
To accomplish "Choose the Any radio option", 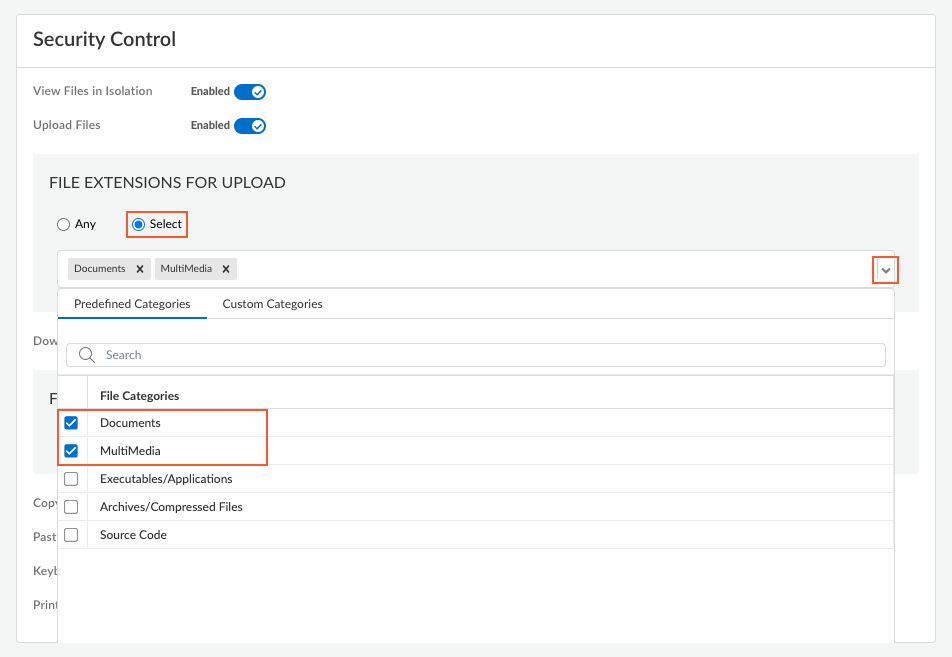I will pos(64,225).
